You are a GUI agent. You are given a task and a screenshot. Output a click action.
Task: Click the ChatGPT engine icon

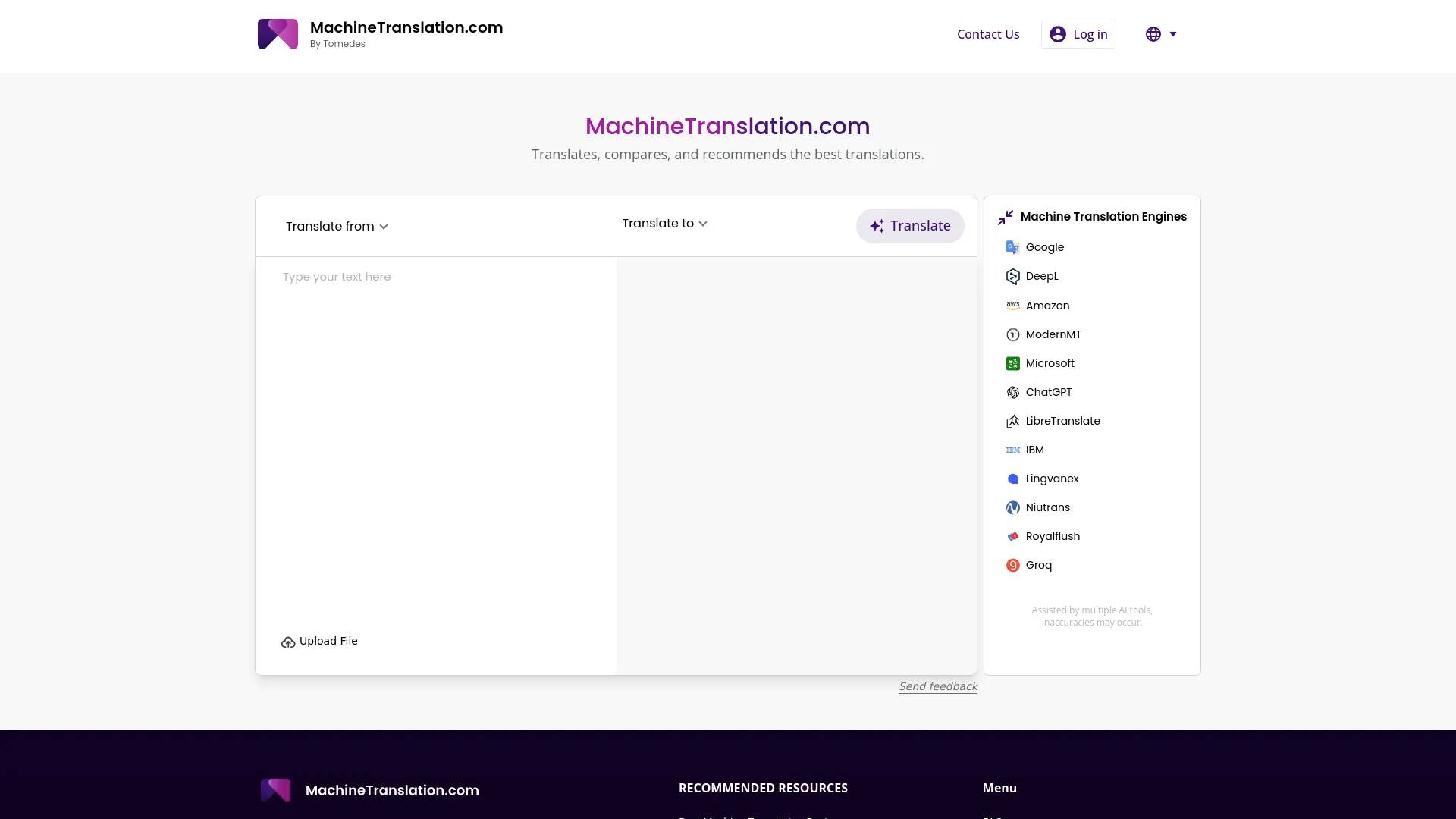pos(1012,392)
